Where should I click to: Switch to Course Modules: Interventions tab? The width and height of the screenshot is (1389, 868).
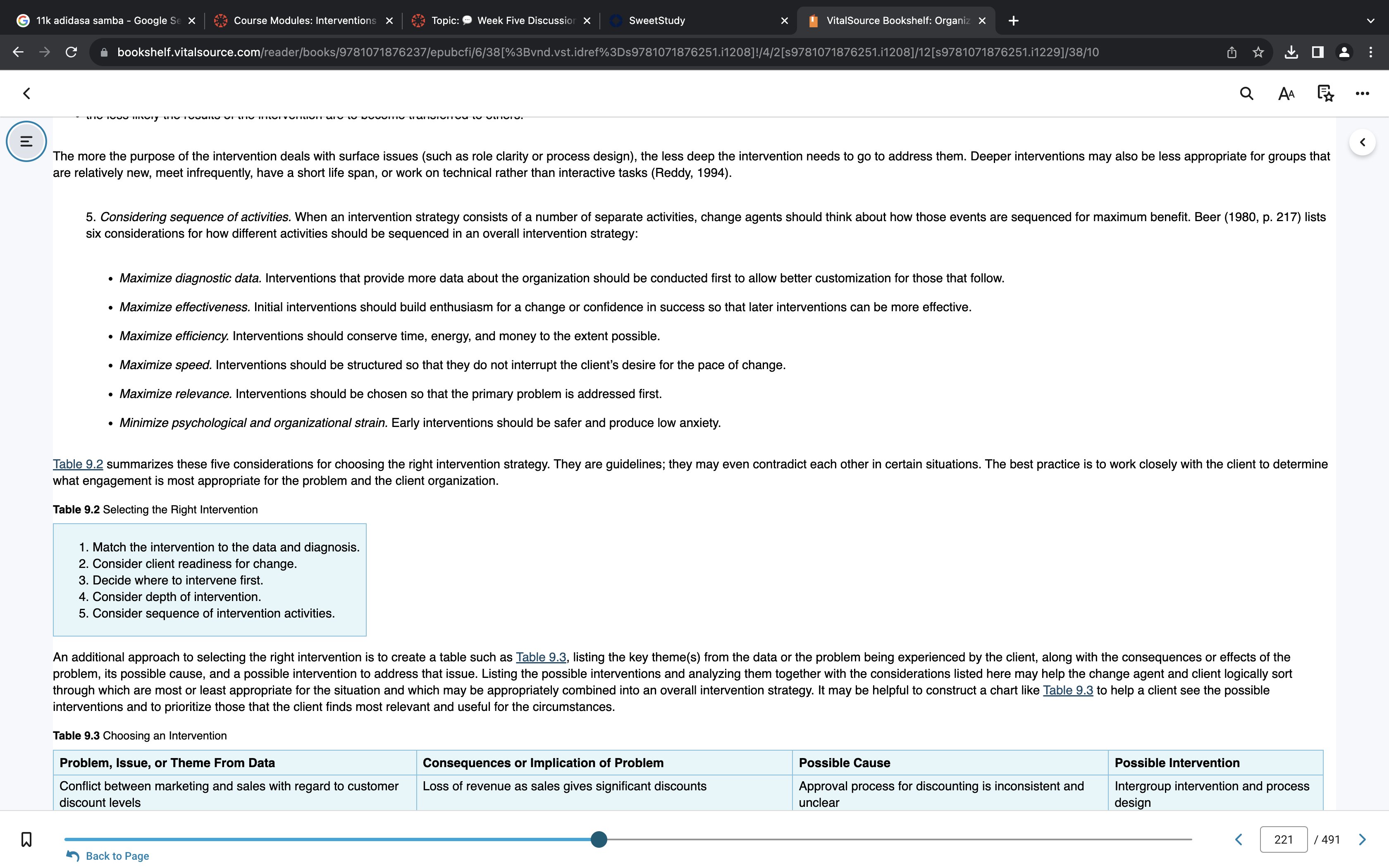pos(303,21)
